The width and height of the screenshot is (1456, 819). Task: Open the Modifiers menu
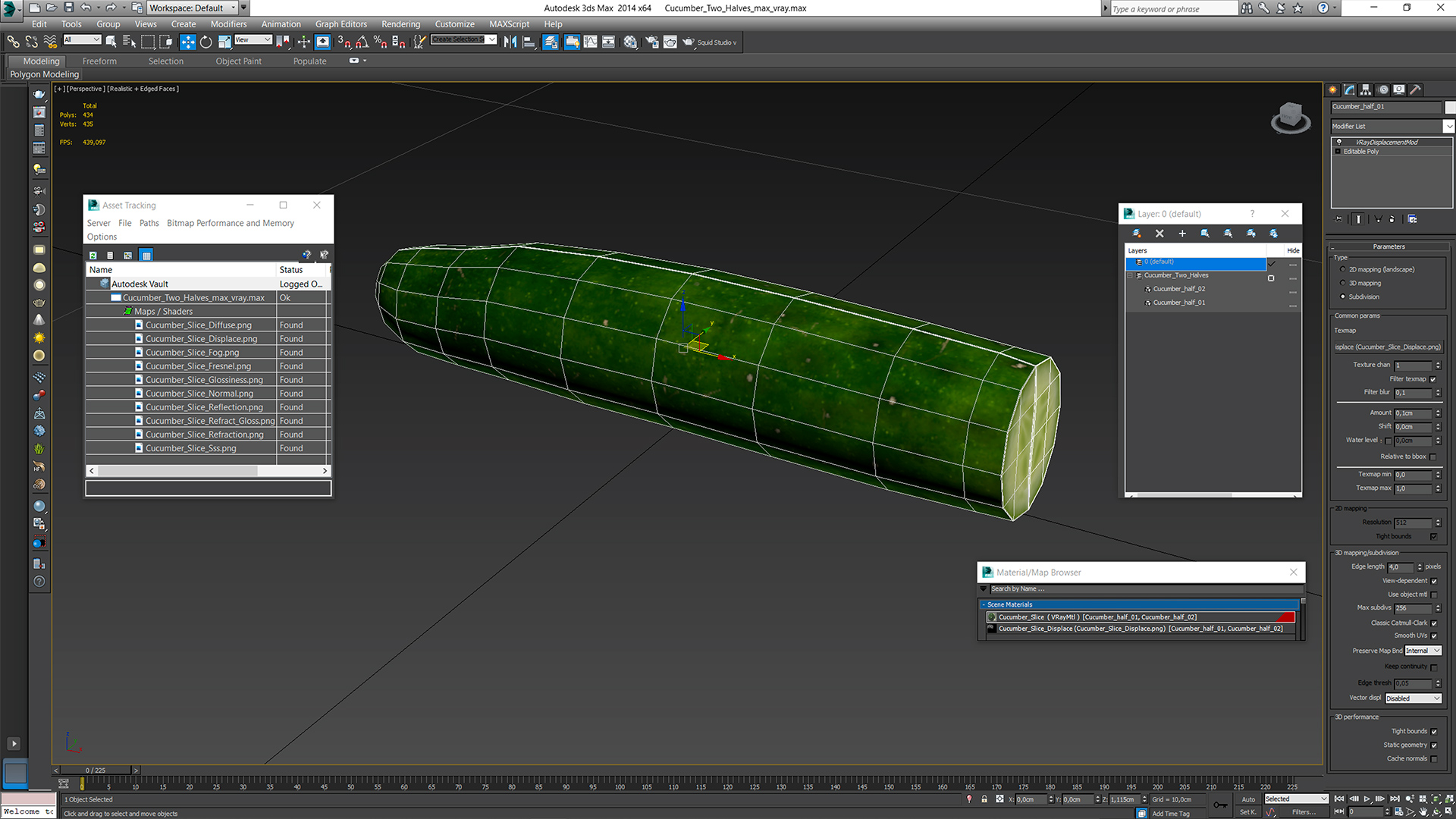click(228, 24)
